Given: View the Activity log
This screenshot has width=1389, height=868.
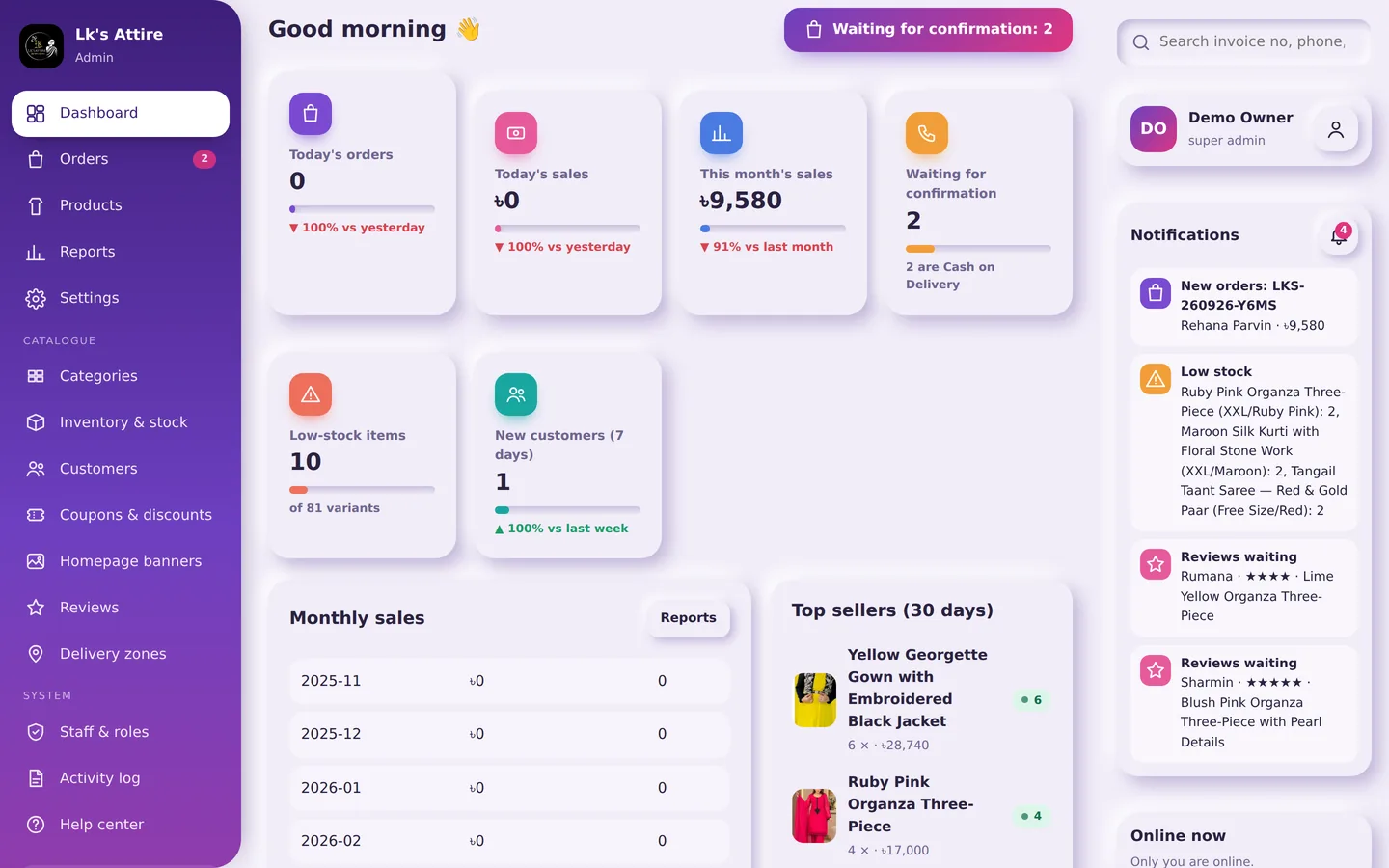Looking at the screenshot, I should (x=121, y=779).
